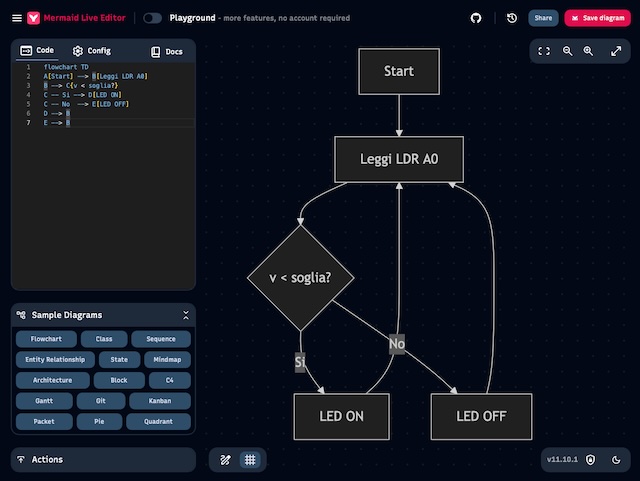Viewport: 640px width, 481px height.
Task: Select the Code tab
Action: 37,51
